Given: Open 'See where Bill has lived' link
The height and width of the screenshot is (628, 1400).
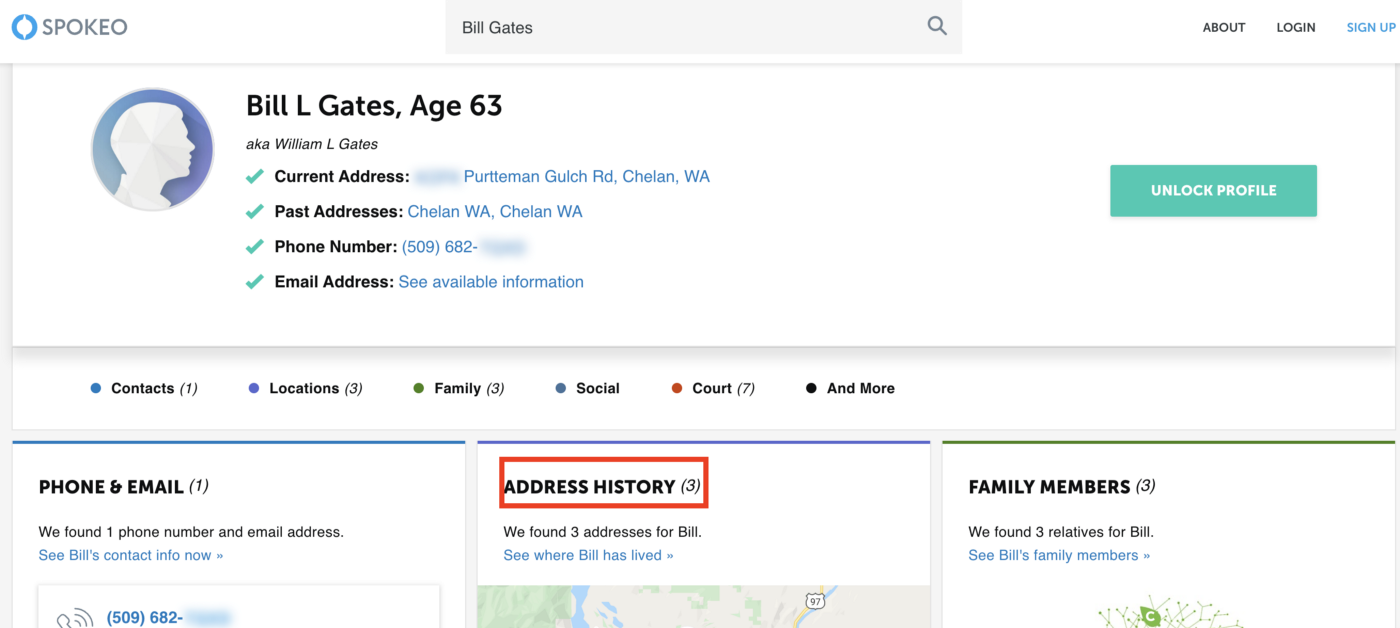Looking at the screenshot, I should [x=588, y=555].
